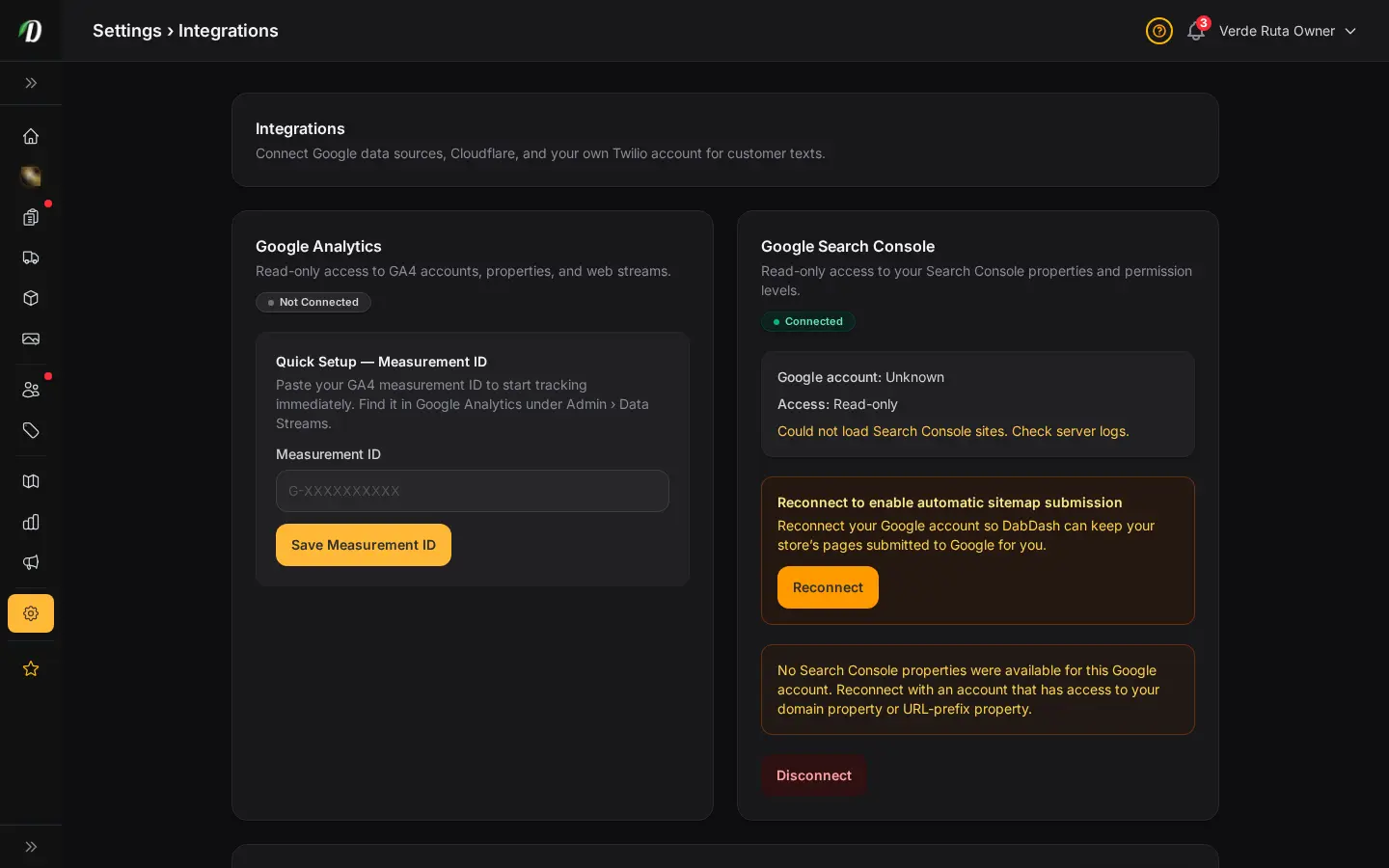This screenshot has height=868, width=1389.
Task: Click the Integrations heading in the top card
Action: 300,129
